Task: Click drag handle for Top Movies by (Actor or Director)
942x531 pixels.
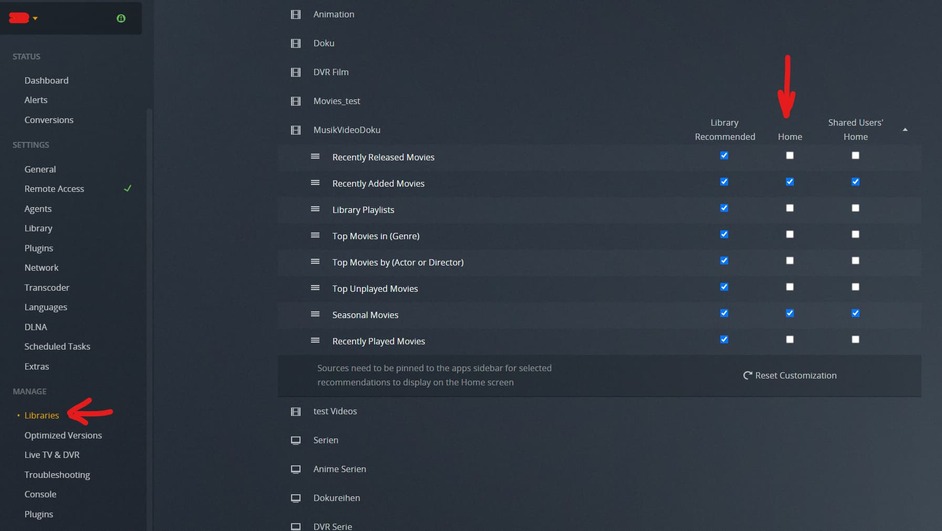Action: click(315, 261)
